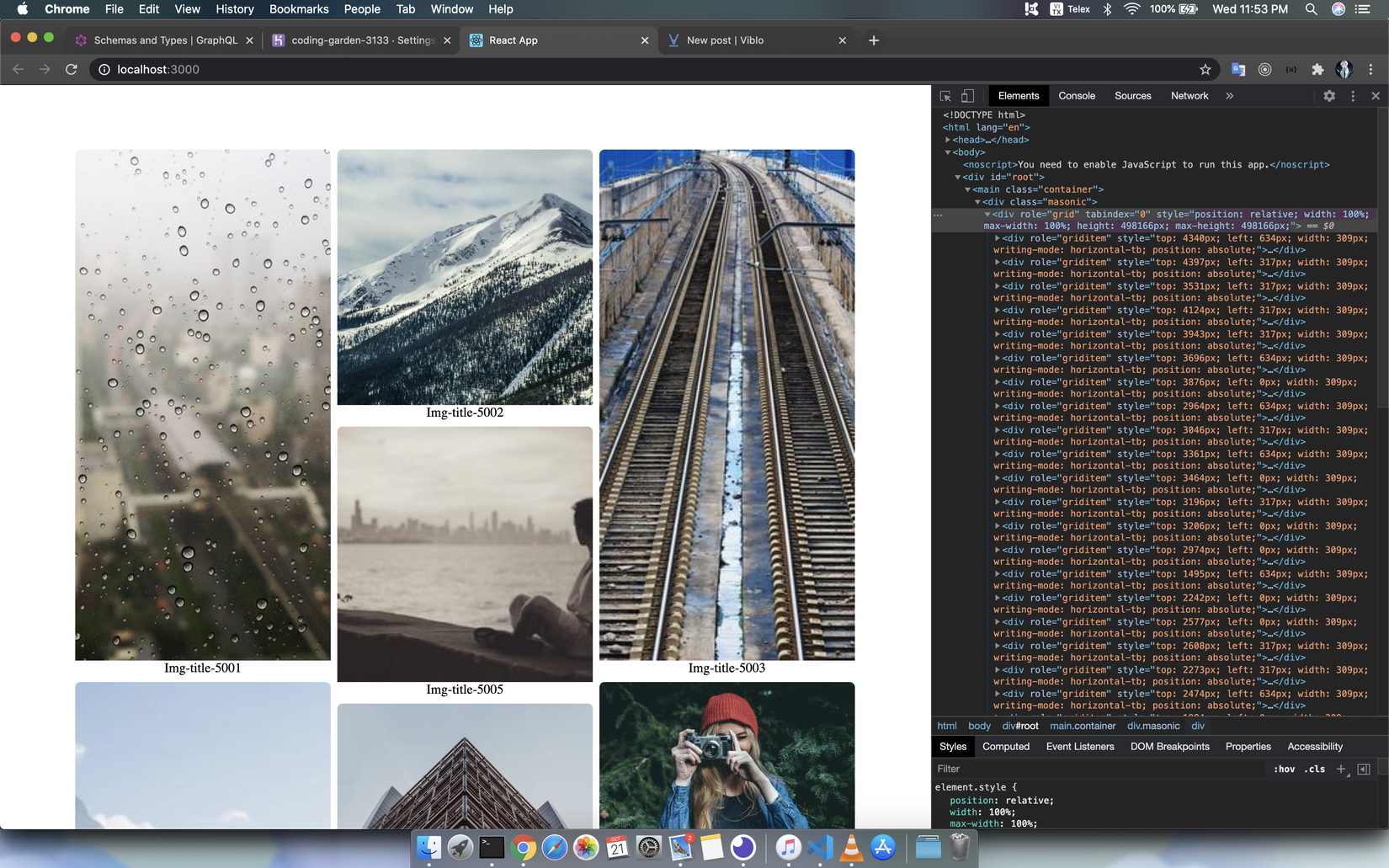1389x868 pixels.
Task: Collapse the body element node
Action: [948, 152]
